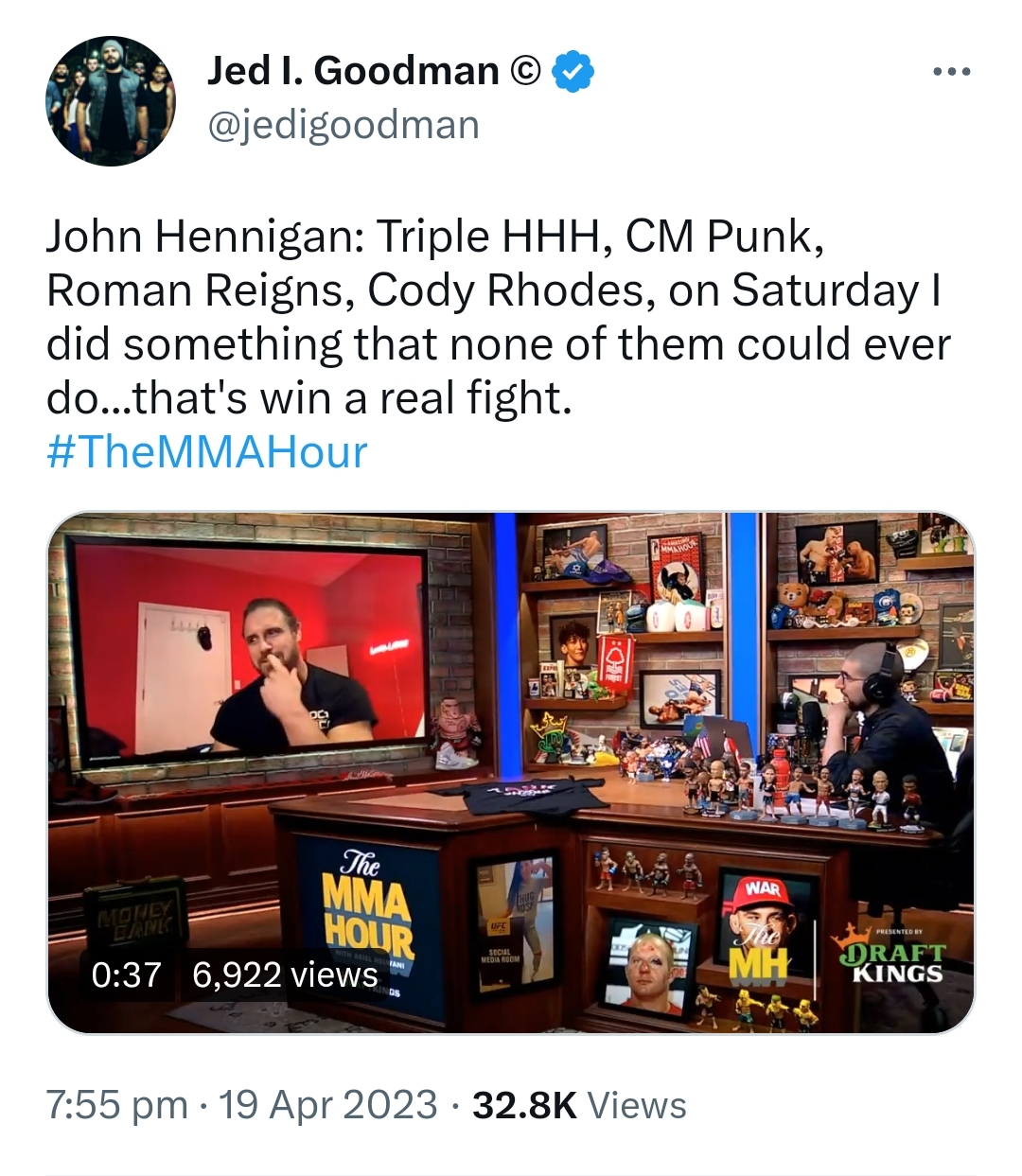Click the blue verified badge

(x=573, y=71)
